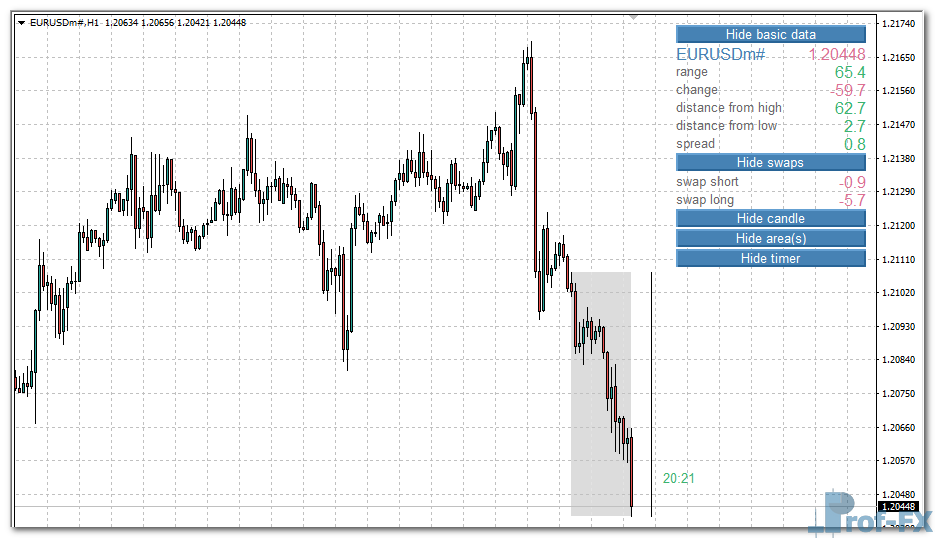Click the chart shift triangle at top edge
The image size is (935, 538).
(632, 16)
